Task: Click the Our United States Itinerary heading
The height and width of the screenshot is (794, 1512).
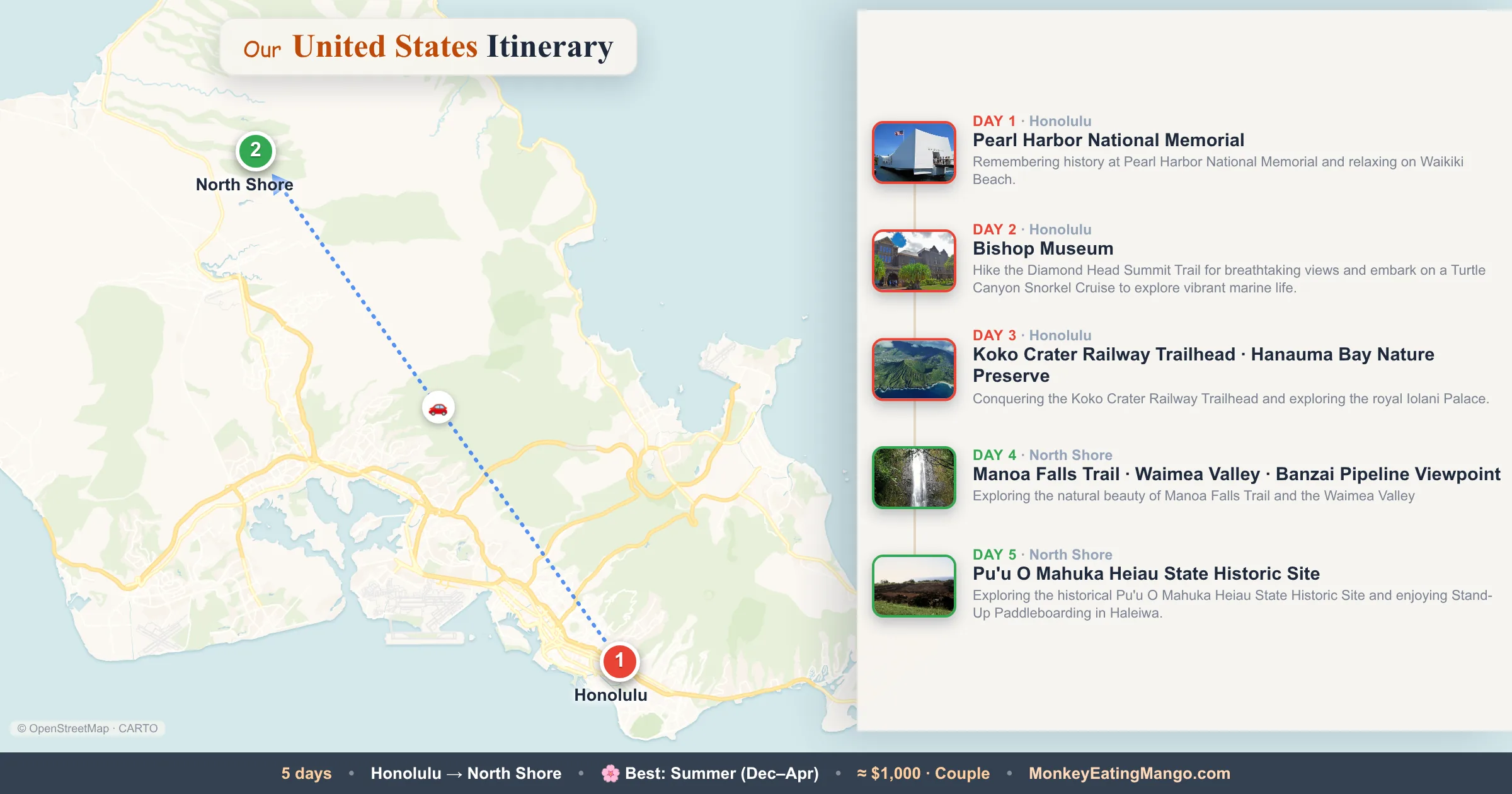Action: coord(428,47)
